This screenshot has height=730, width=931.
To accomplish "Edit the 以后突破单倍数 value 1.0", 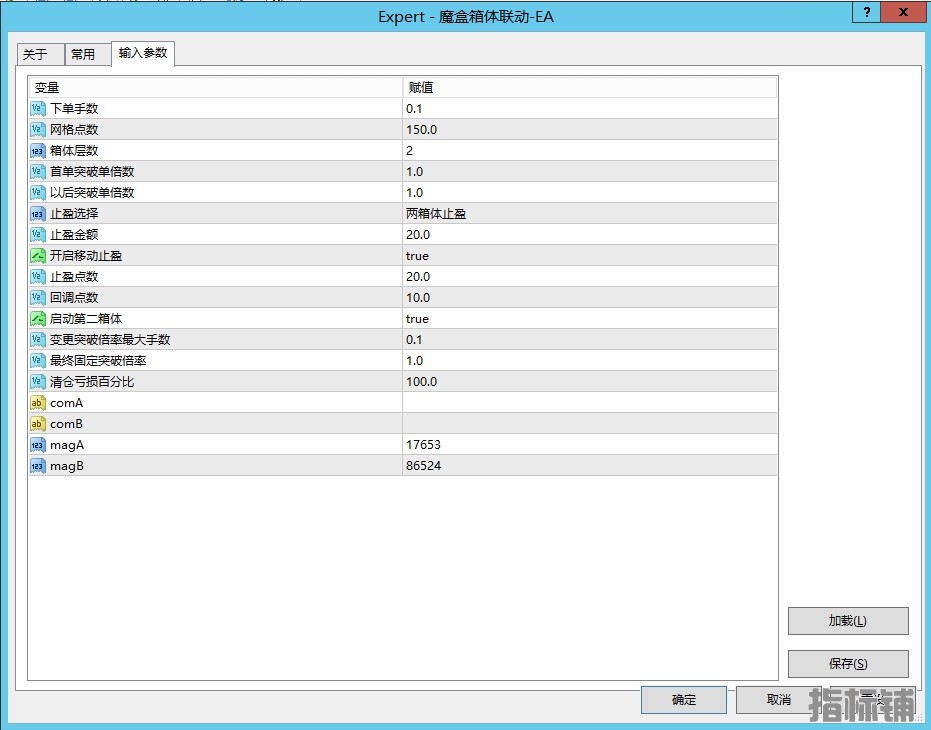I will pyautogui.click(x=590, y=192).
